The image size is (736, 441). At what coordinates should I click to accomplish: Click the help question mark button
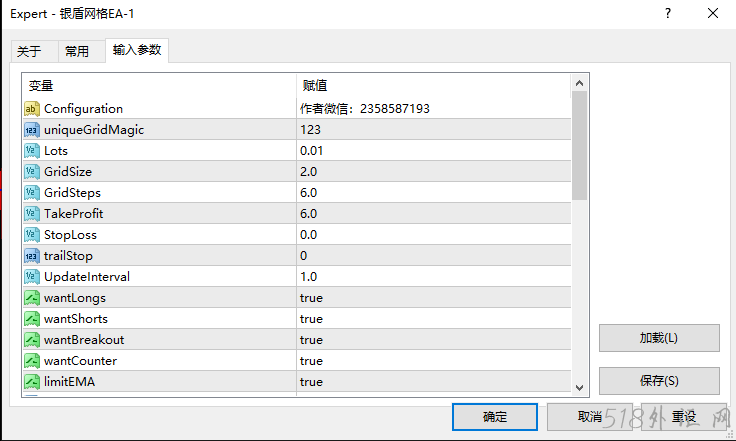668,13
